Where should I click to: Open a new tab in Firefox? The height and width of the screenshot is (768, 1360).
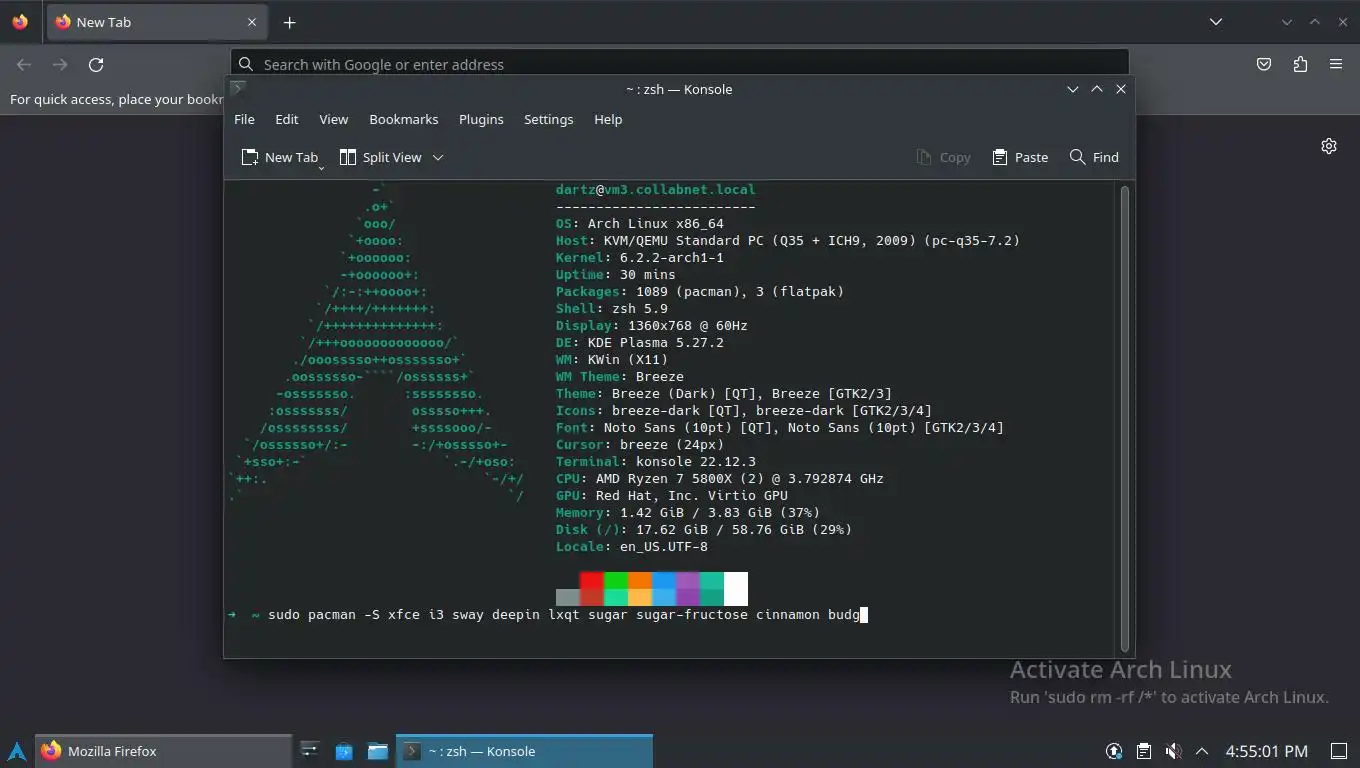[x=289, y=22]
